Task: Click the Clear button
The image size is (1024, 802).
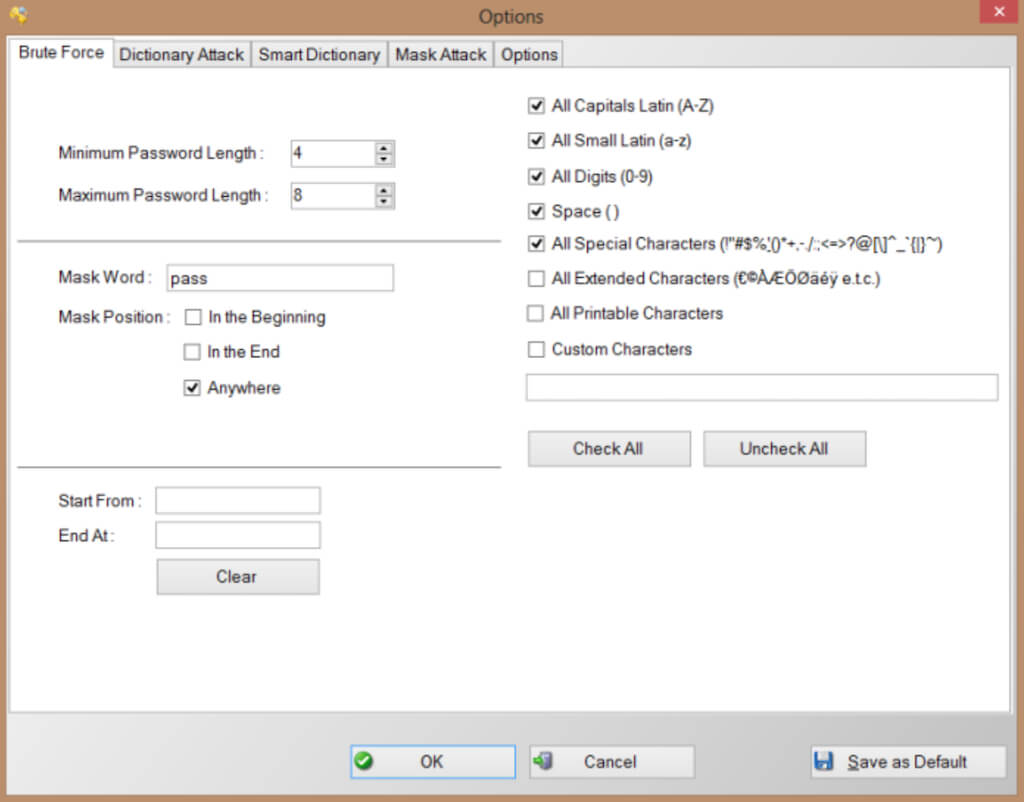Action: pyautogui.click(x=238, y=577)
